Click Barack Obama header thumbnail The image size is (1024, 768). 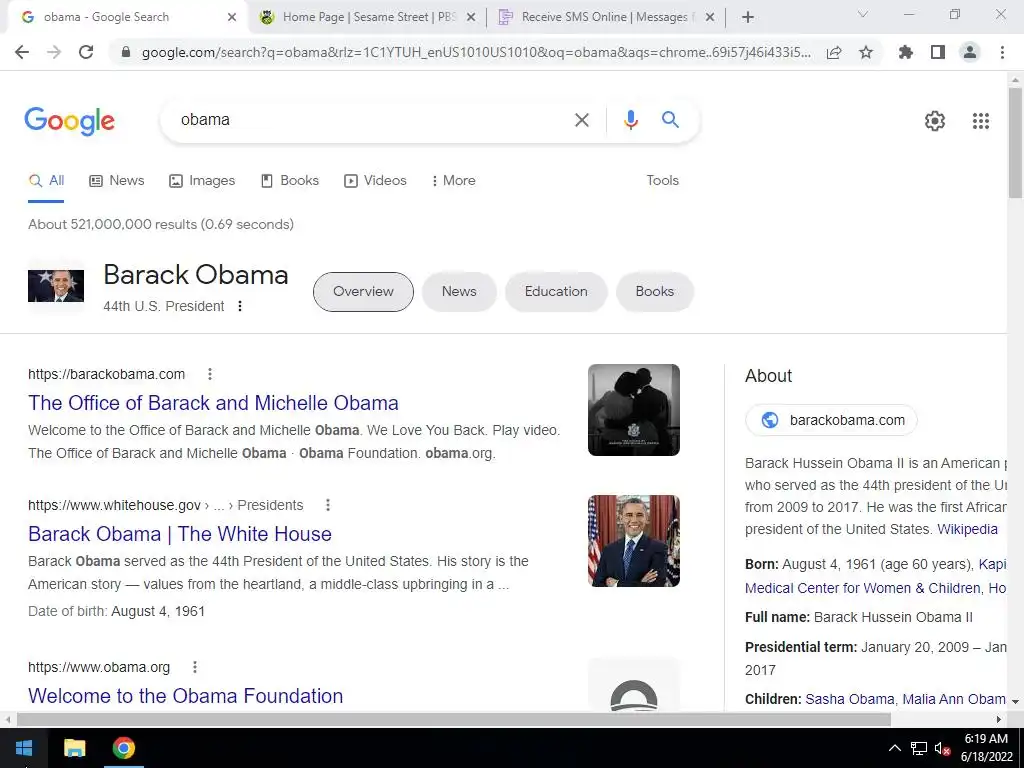(x=56, y=287)
